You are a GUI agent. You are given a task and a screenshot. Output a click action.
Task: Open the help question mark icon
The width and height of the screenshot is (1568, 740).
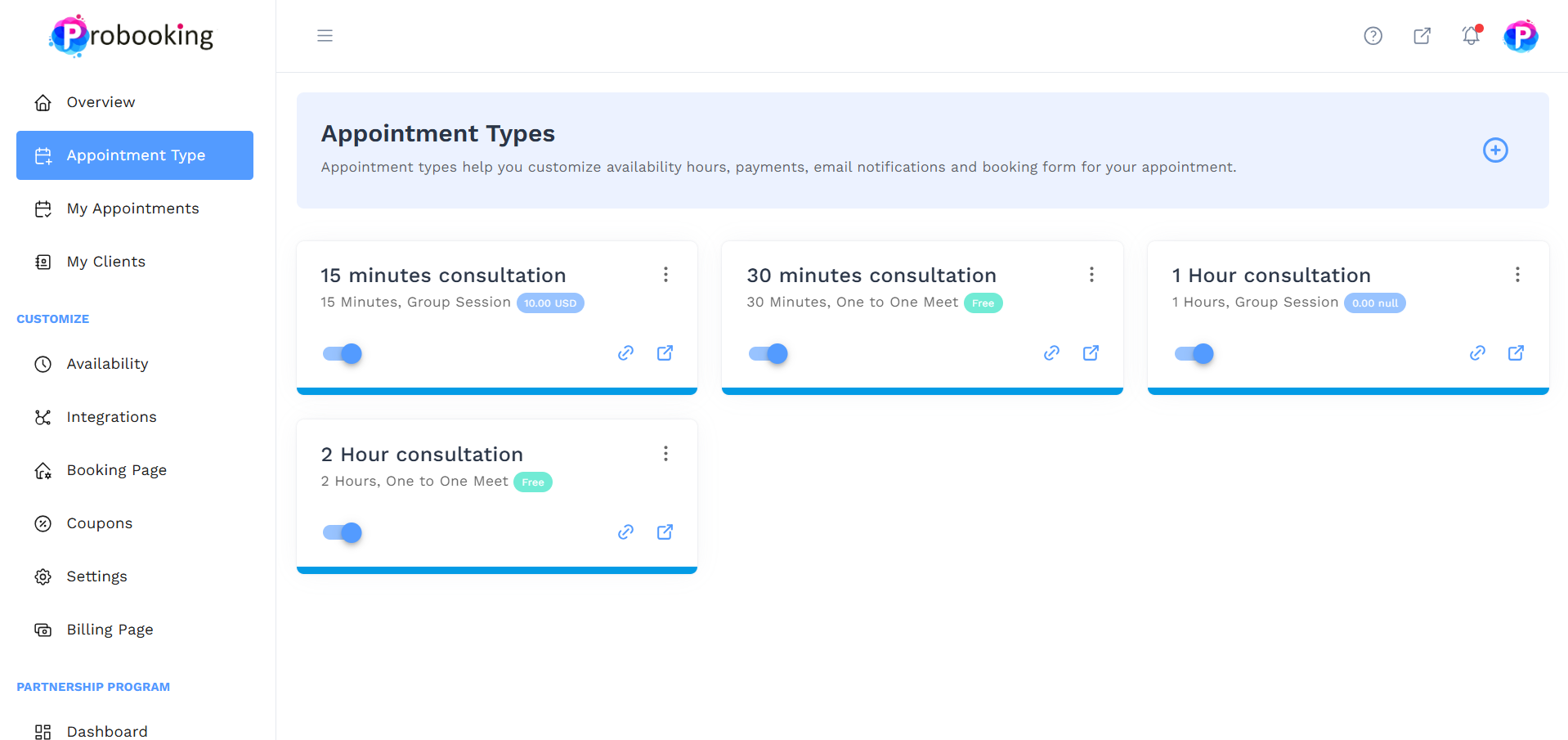1373,36
